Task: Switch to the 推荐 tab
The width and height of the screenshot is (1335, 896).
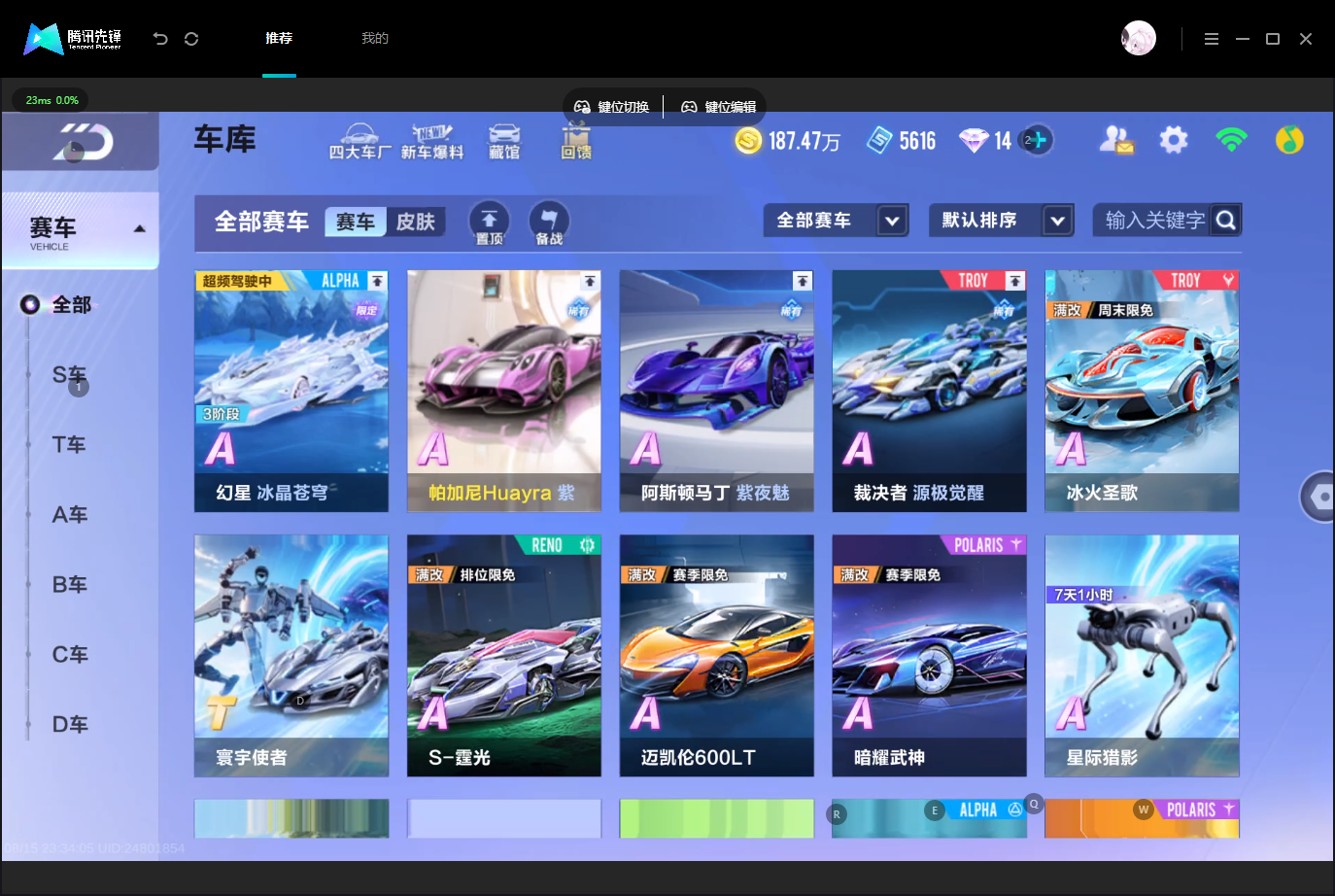Action: click(x=279, y=39)
